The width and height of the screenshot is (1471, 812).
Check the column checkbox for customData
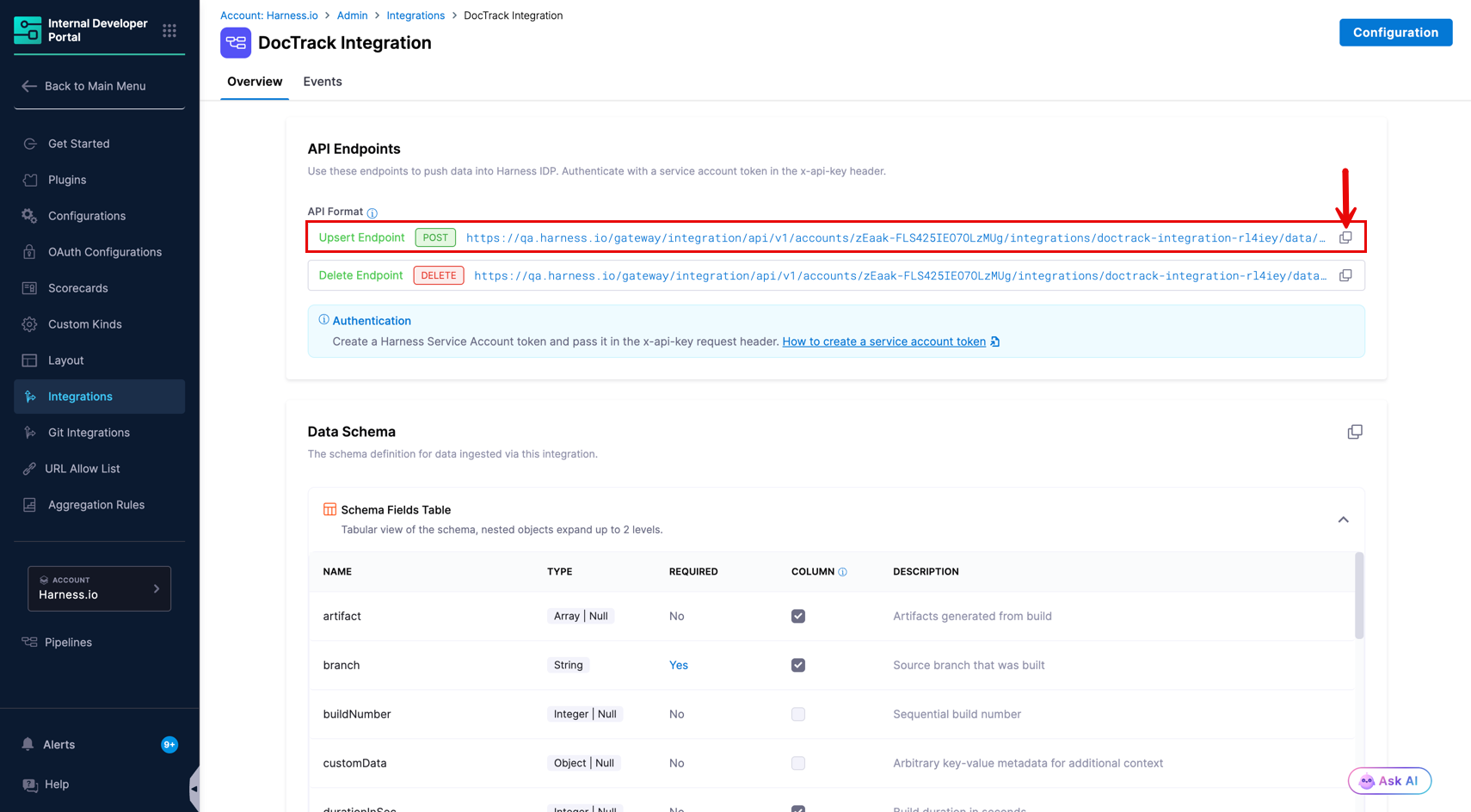(x=798, y=763)
